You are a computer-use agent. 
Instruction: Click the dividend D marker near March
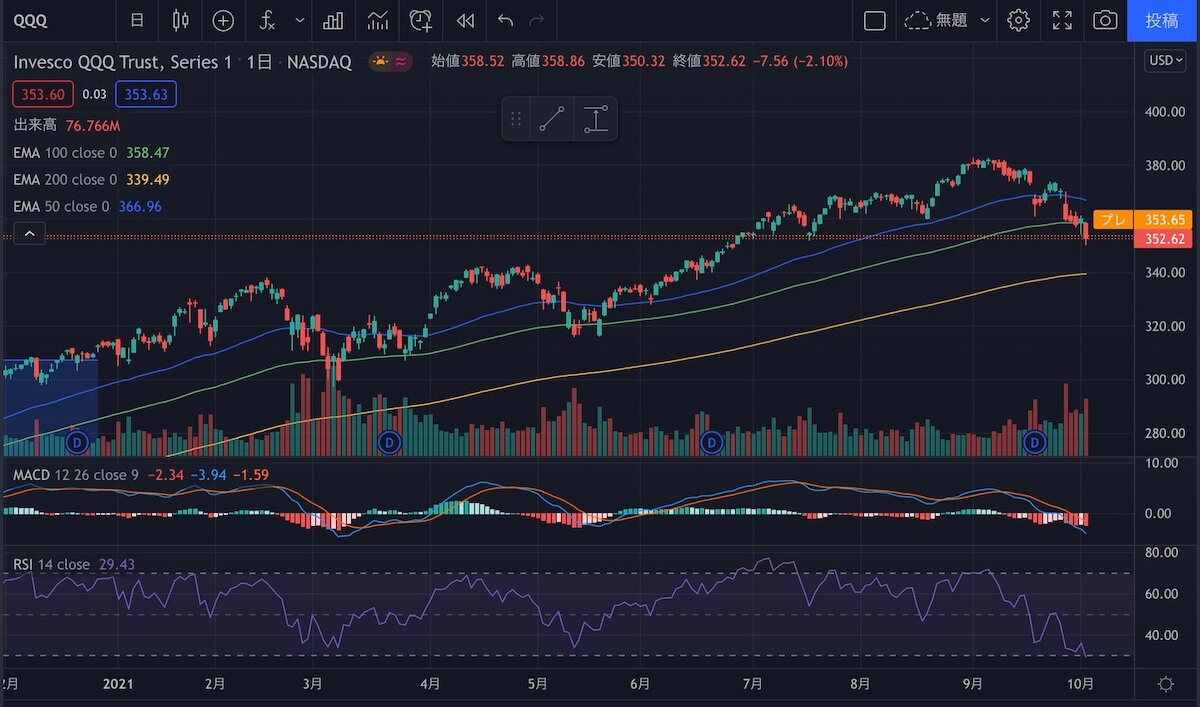(391, 440)
